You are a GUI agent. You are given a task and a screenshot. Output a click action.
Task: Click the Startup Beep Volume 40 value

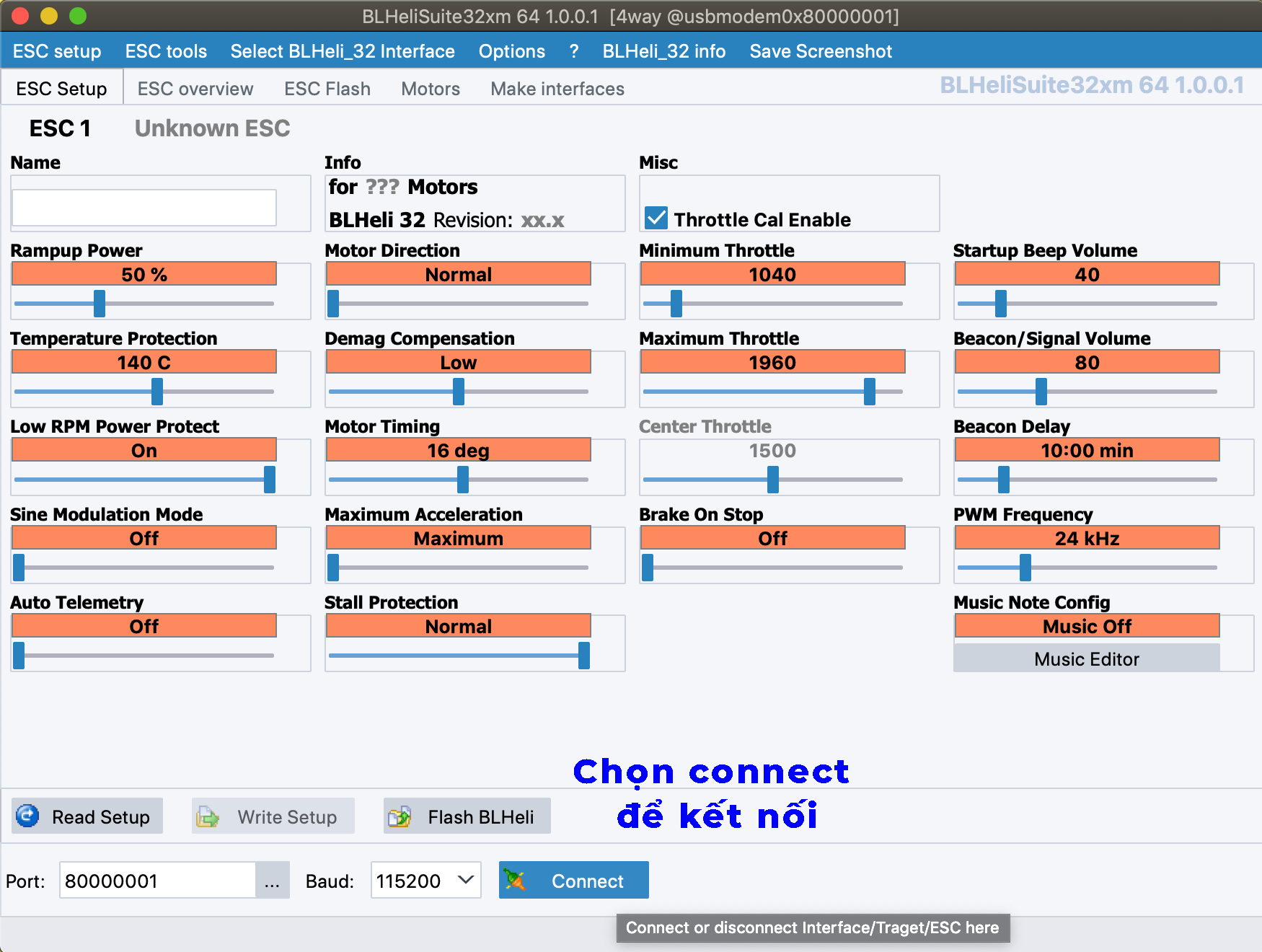pos(1087,274)
